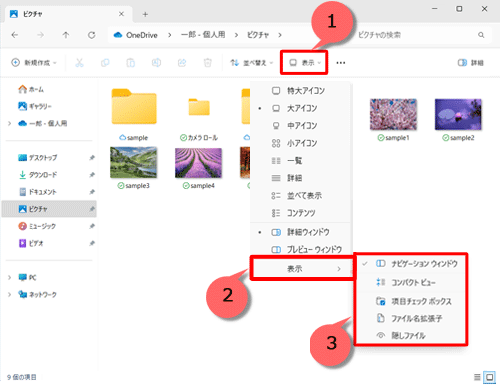The width and height of the screenshot is (500, 388).
Task: Unpin デスクトップ via its pin icon
Action: 92,158
